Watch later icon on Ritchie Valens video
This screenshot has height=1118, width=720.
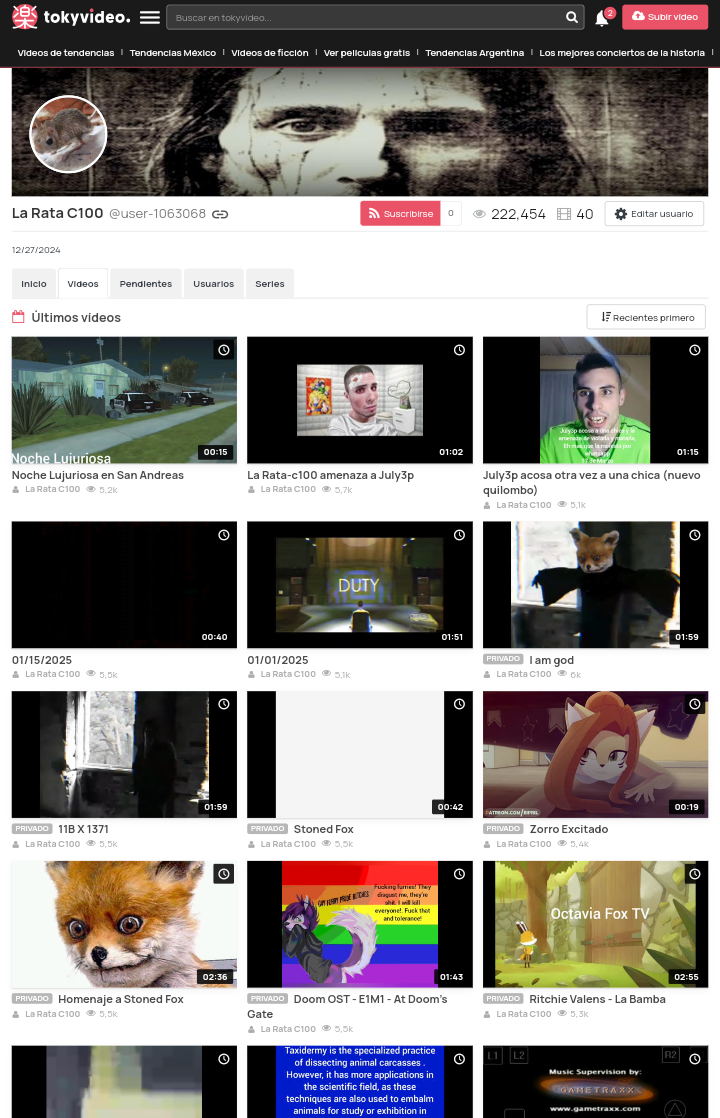[x=694, y=874]
